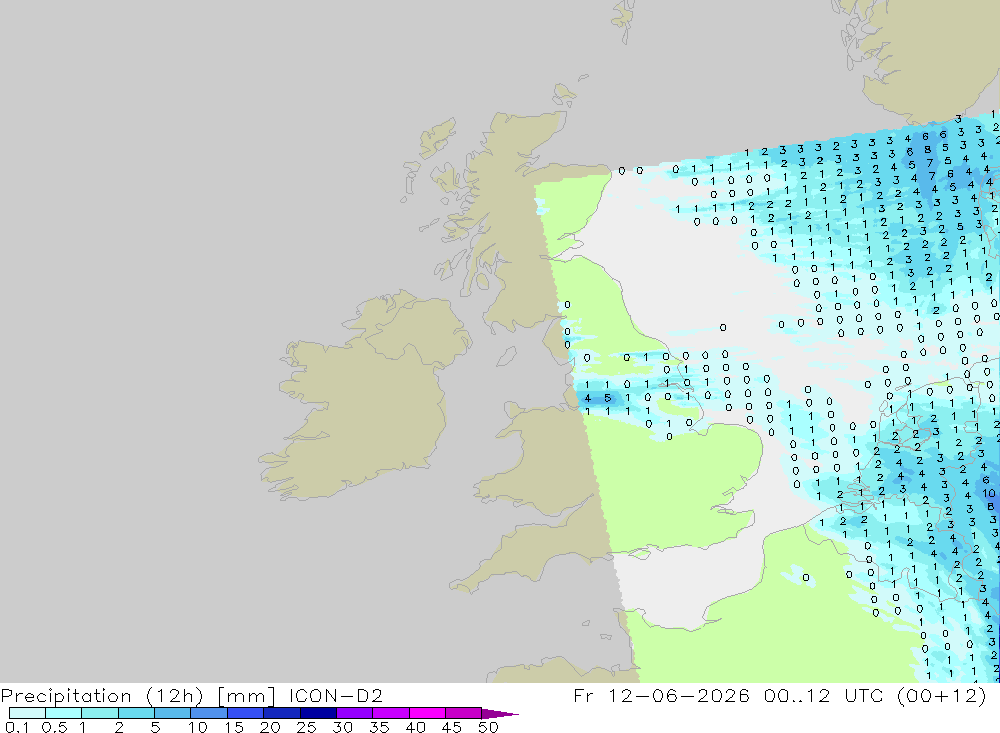Click the legend scale label '30'
Viewport: 1000px width, 733px height.
pyautogui.click(x=342, y=727)
